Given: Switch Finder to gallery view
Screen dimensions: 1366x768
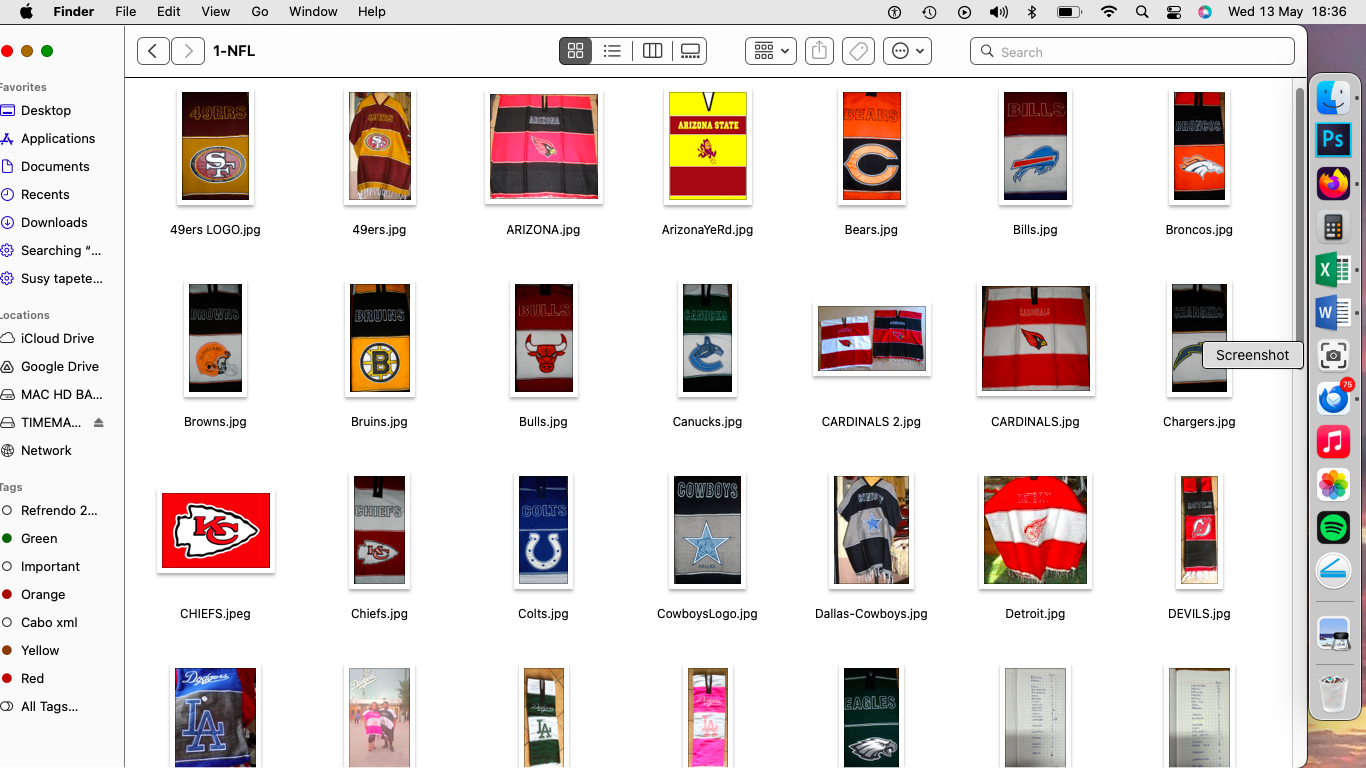Looking at the screenshot, I should (x=690, y=51).
